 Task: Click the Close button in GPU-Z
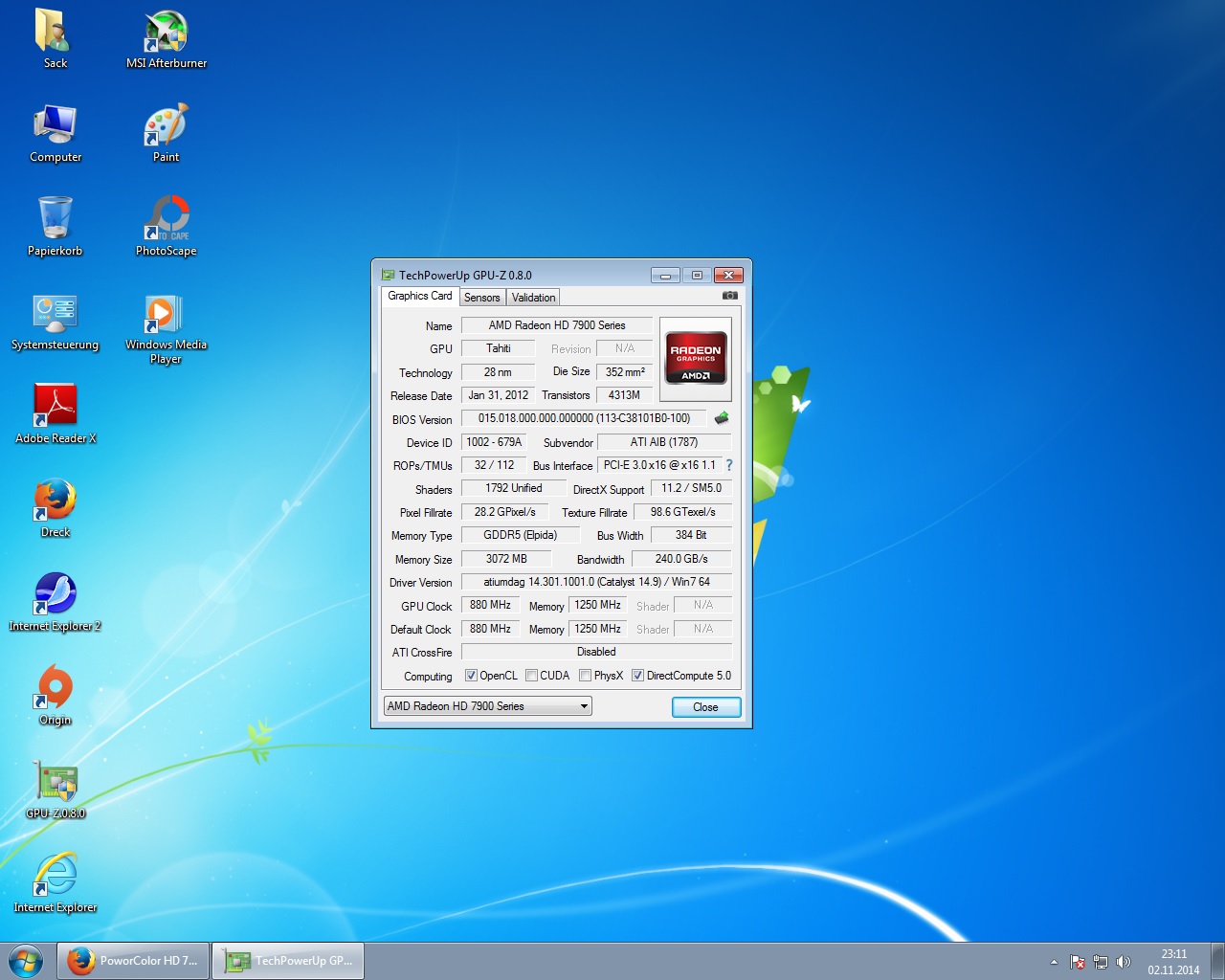[x=705, y=707]
